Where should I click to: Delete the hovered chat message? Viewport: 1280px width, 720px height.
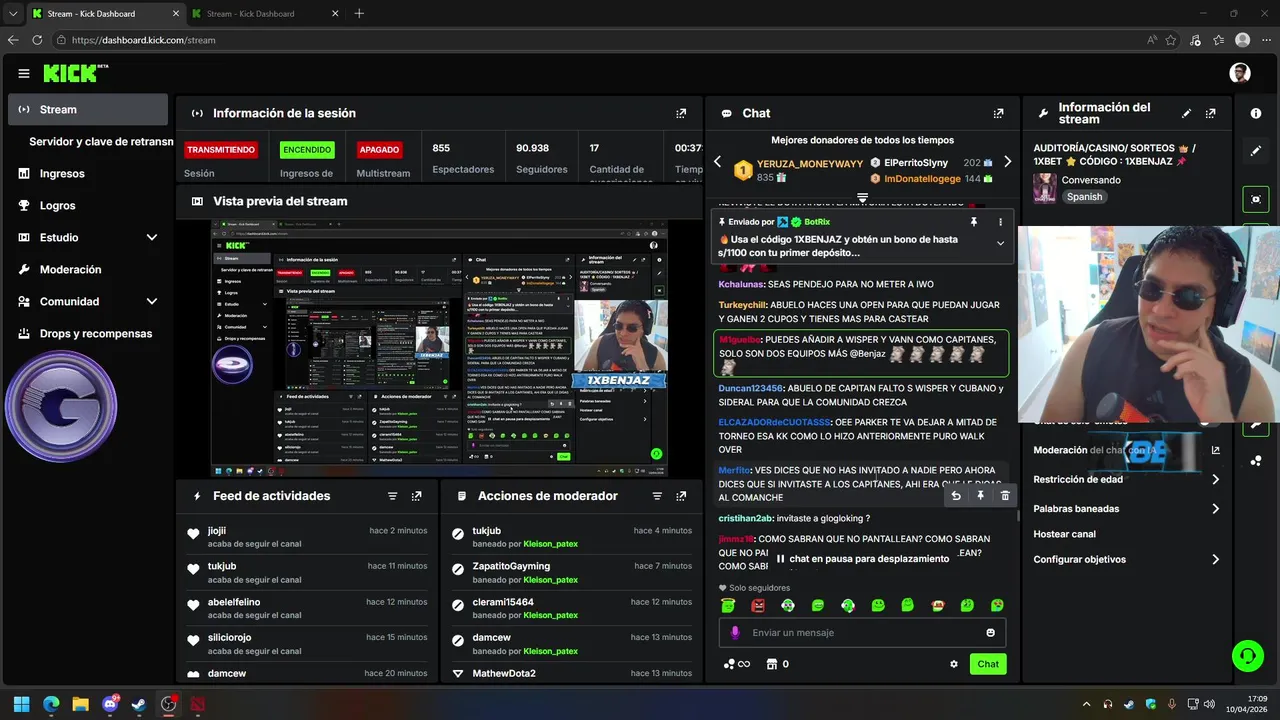pos(1005,495)
